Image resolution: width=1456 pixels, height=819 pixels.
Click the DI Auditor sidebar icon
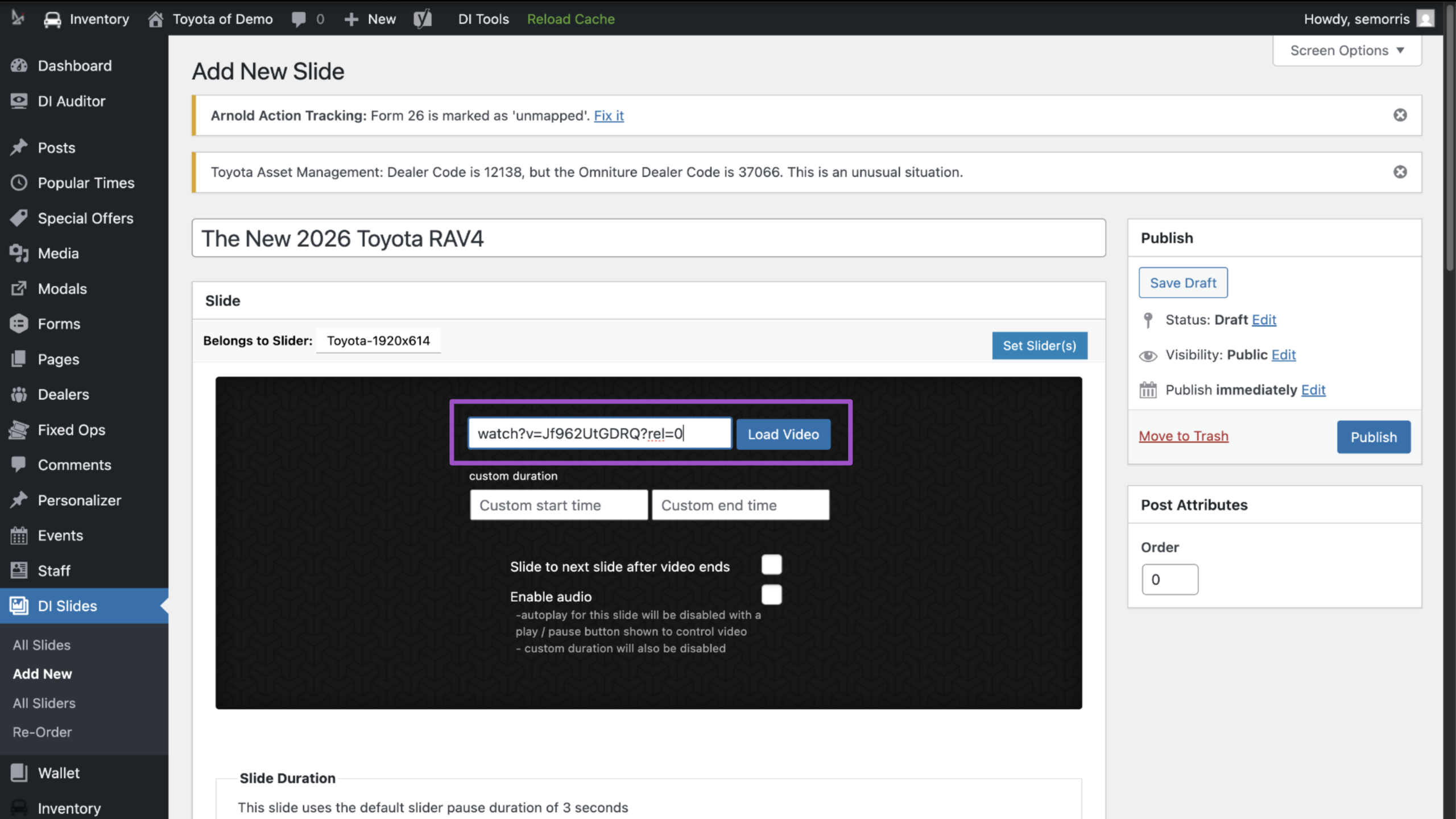click(19, 101)
